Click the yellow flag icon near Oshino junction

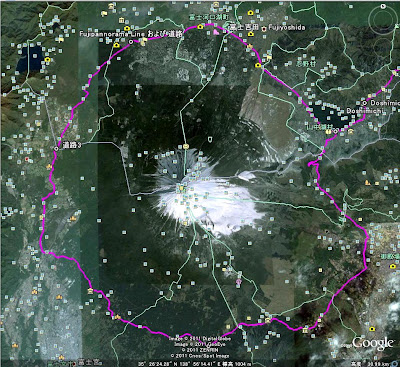pyautogui.click(x=269, y=57)
